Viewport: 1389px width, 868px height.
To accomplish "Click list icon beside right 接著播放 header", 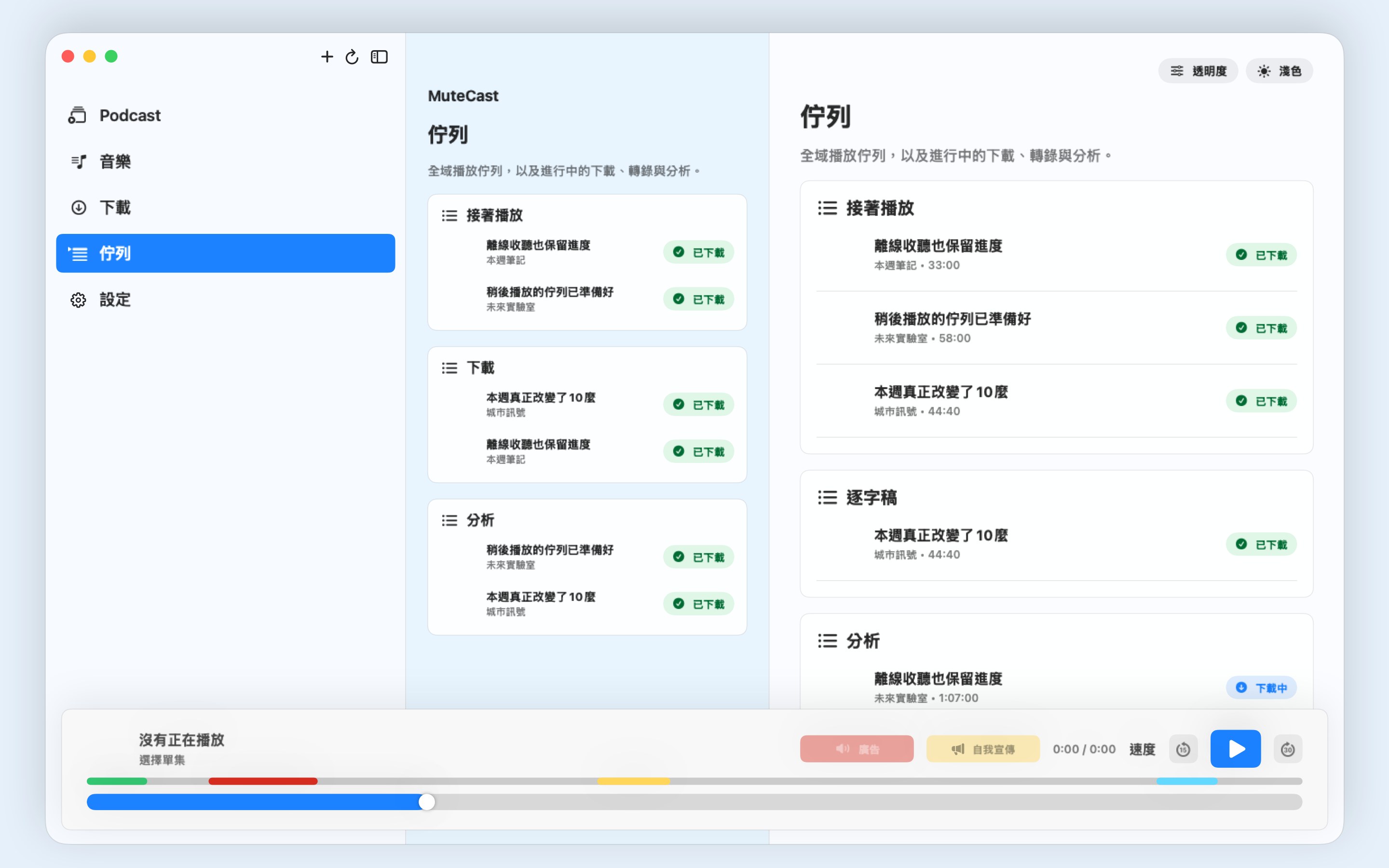I will pos(827,208).
